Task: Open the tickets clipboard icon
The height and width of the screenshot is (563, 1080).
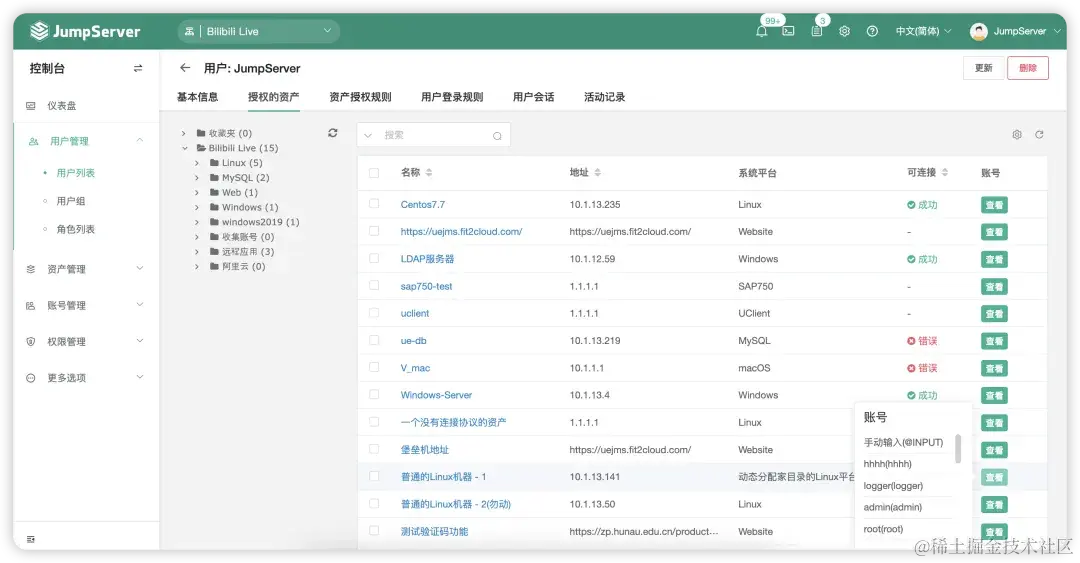Action: (817, 31)
